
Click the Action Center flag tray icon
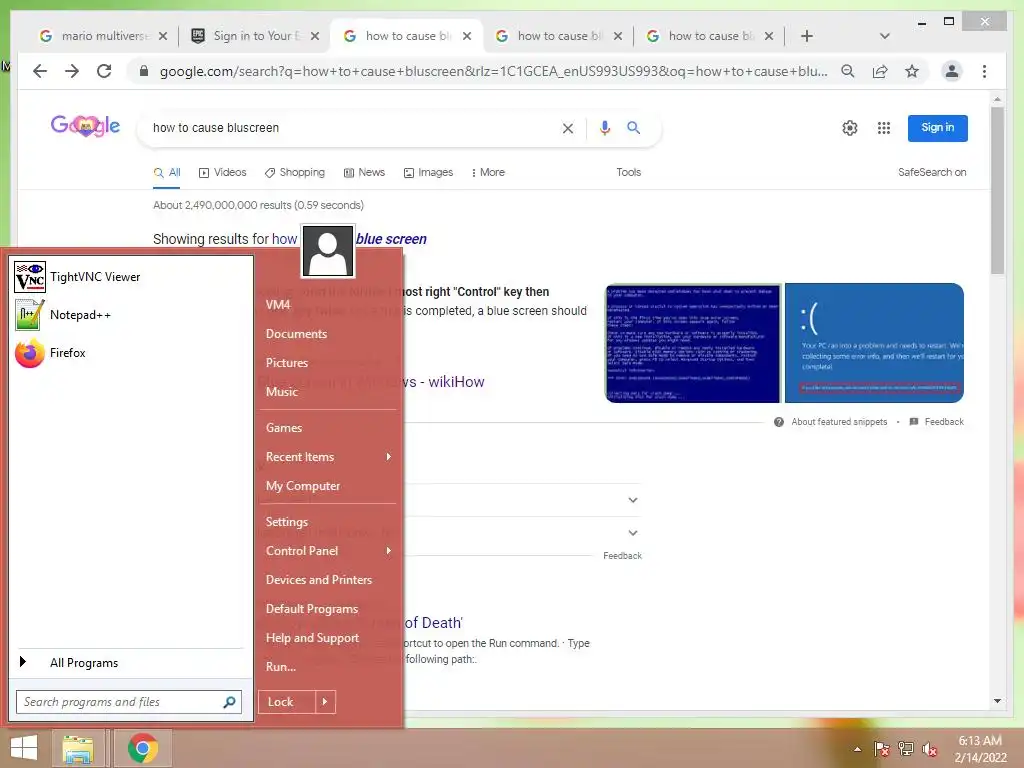pyautogui.click(x=881, y=749)
